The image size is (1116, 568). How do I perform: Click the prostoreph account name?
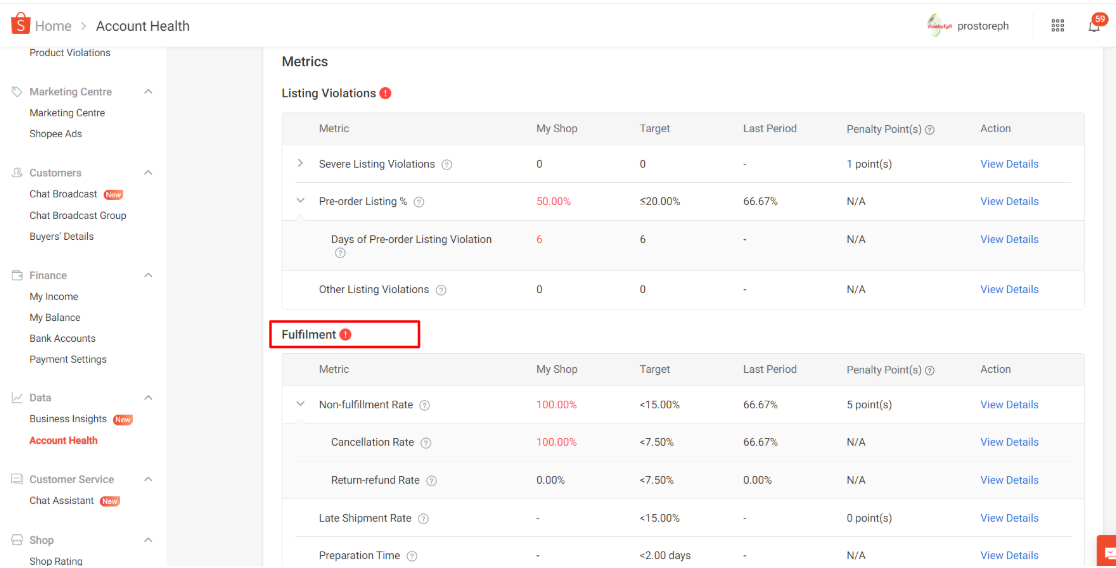[983, 26]
